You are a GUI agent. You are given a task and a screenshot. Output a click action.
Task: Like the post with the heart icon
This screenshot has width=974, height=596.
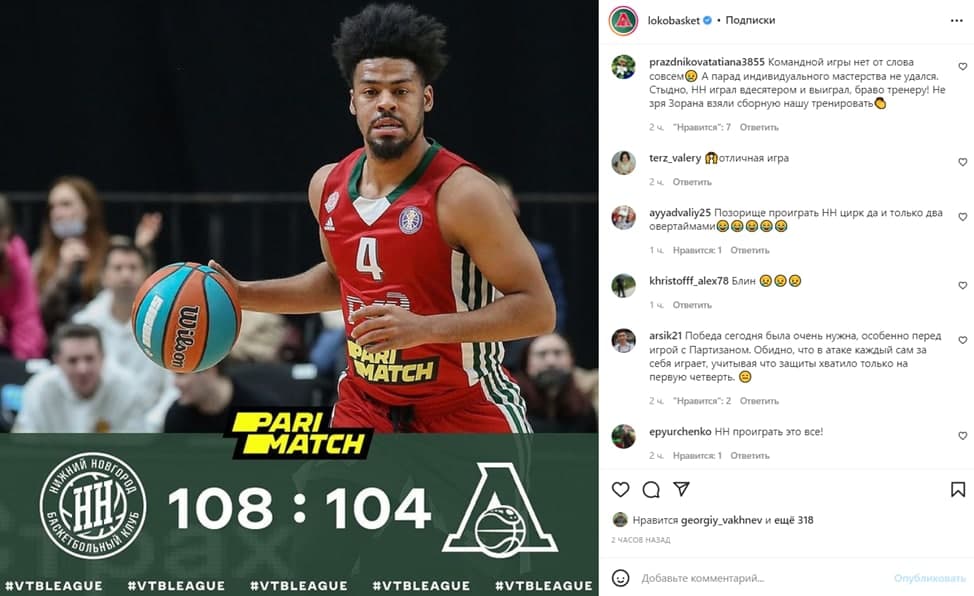621,490
